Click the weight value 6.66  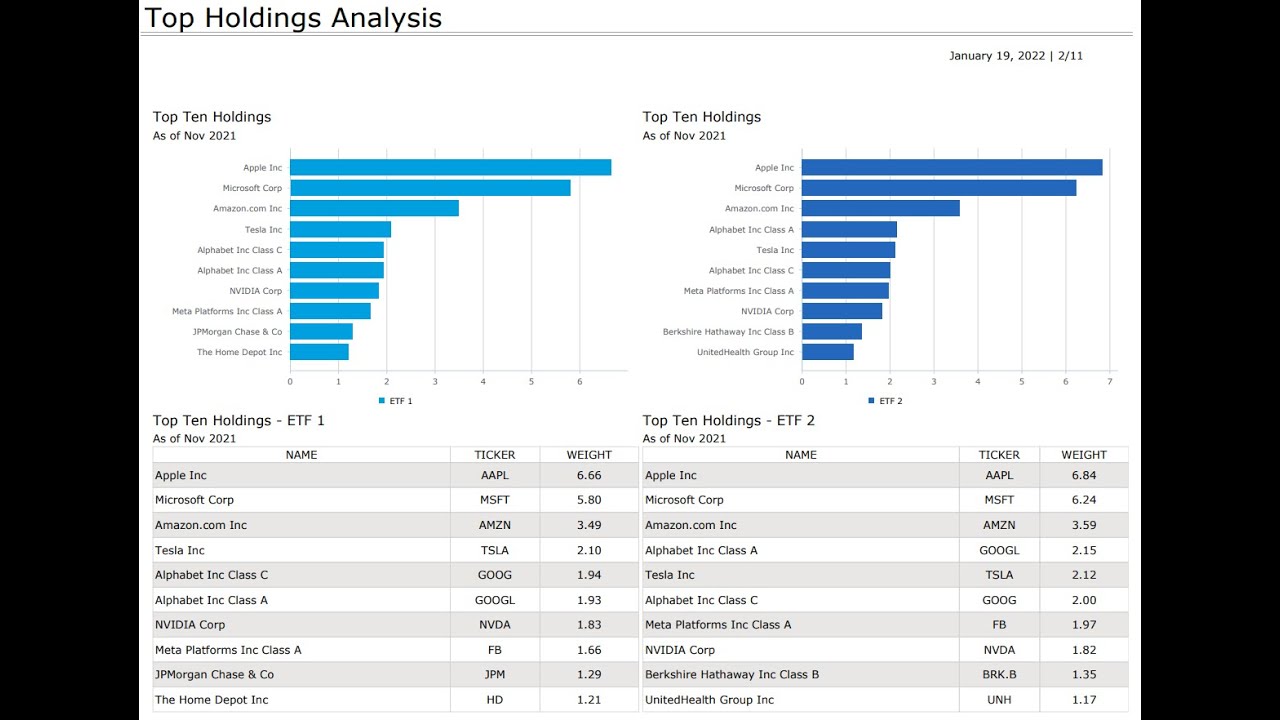589,476
